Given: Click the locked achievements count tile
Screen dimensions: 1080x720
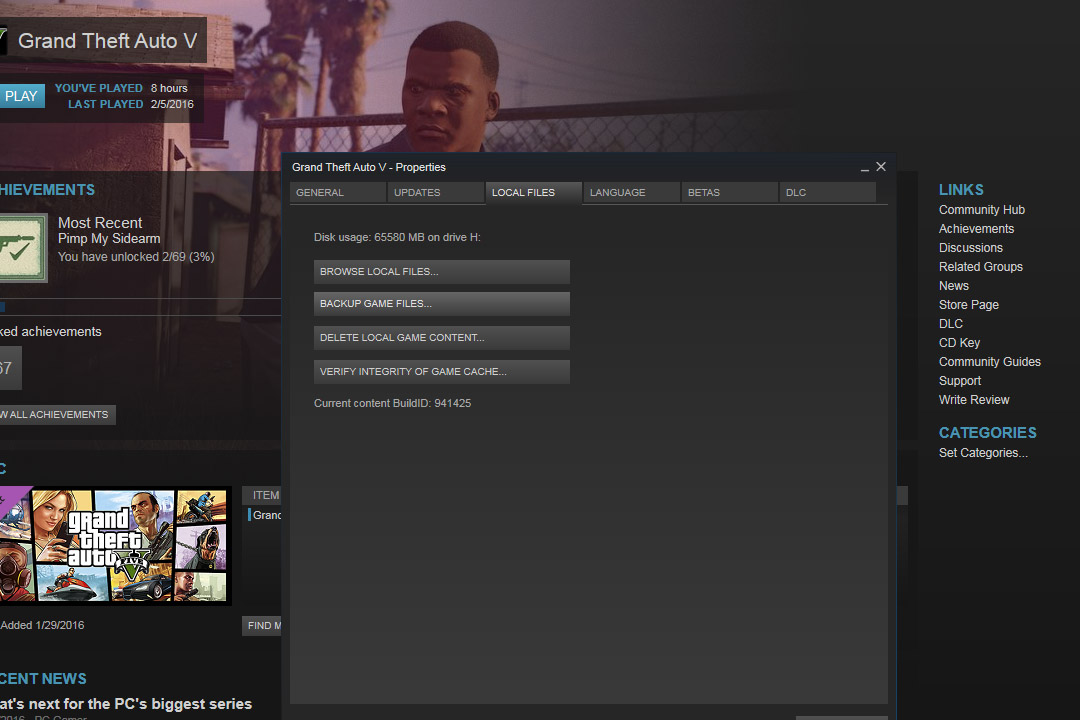Looking at the screenshot, I should click(10, 368).
